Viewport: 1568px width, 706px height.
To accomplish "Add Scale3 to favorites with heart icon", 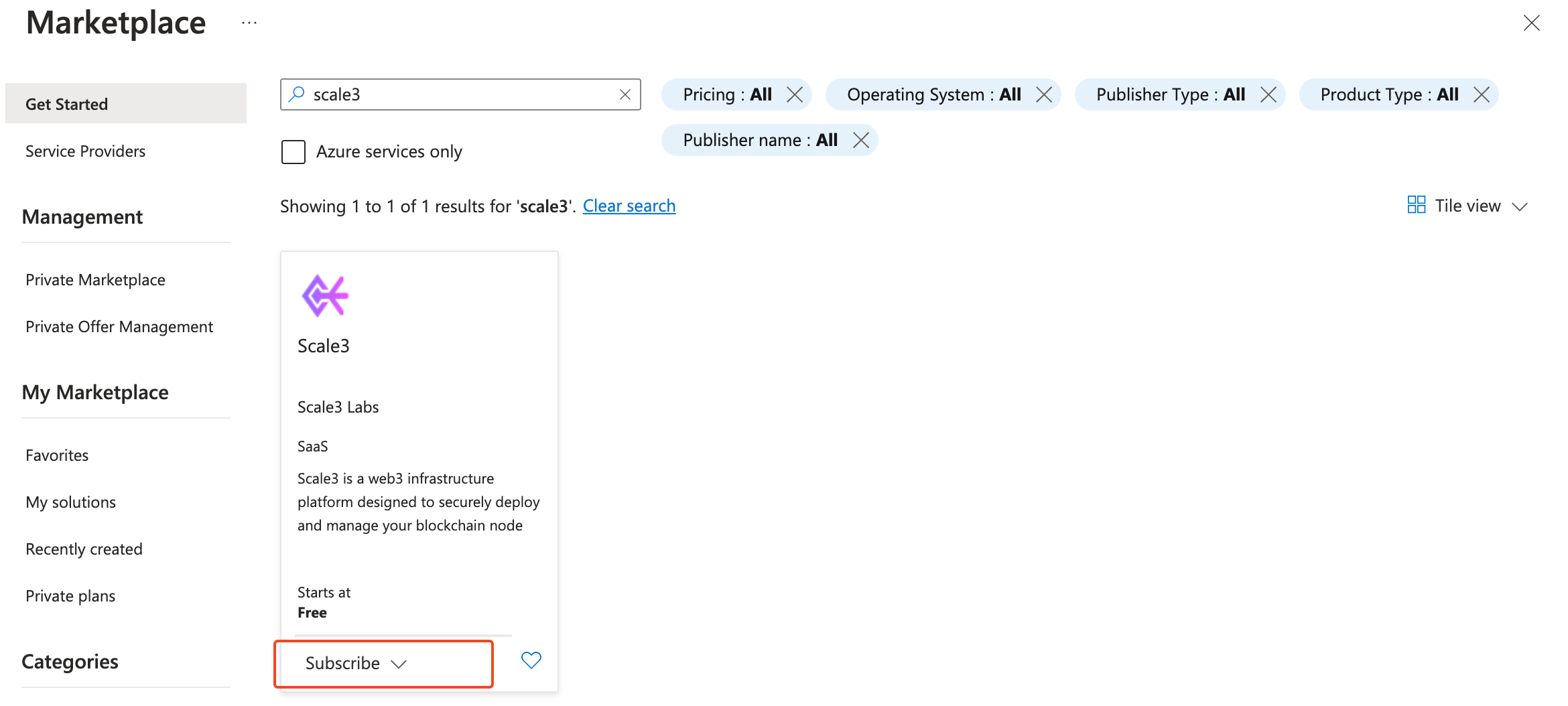I will tap(531, 660).
